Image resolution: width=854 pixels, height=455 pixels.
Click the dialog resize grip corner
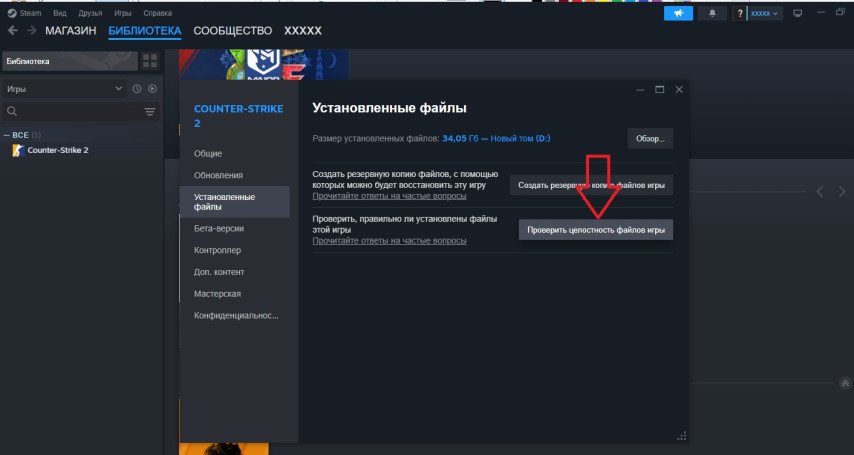(x=681, y=435)
